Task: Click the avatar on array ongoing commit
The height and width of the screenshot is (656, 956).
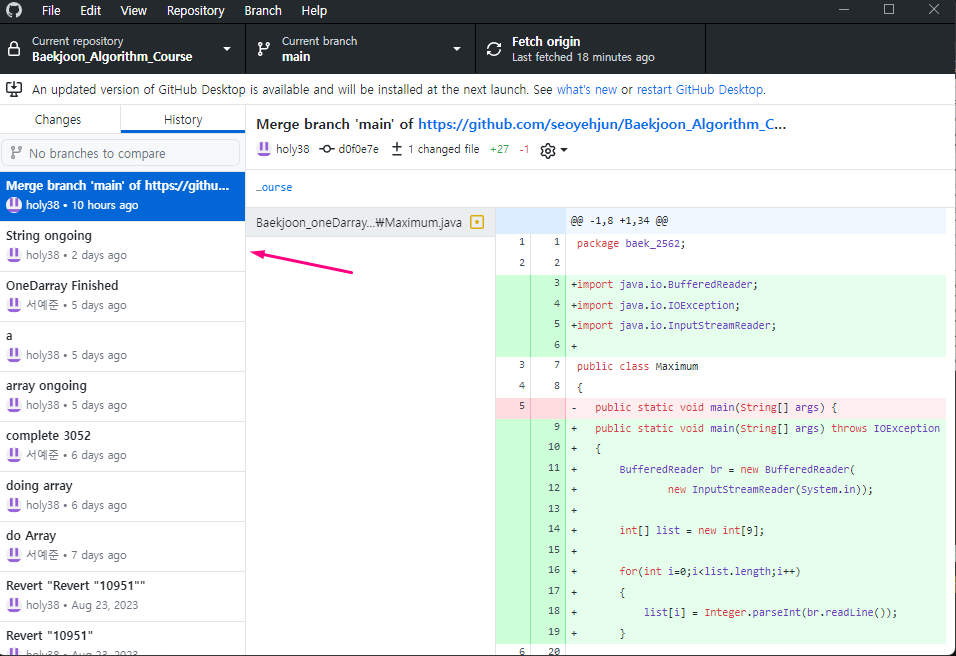Action: (x=13, y=405)
